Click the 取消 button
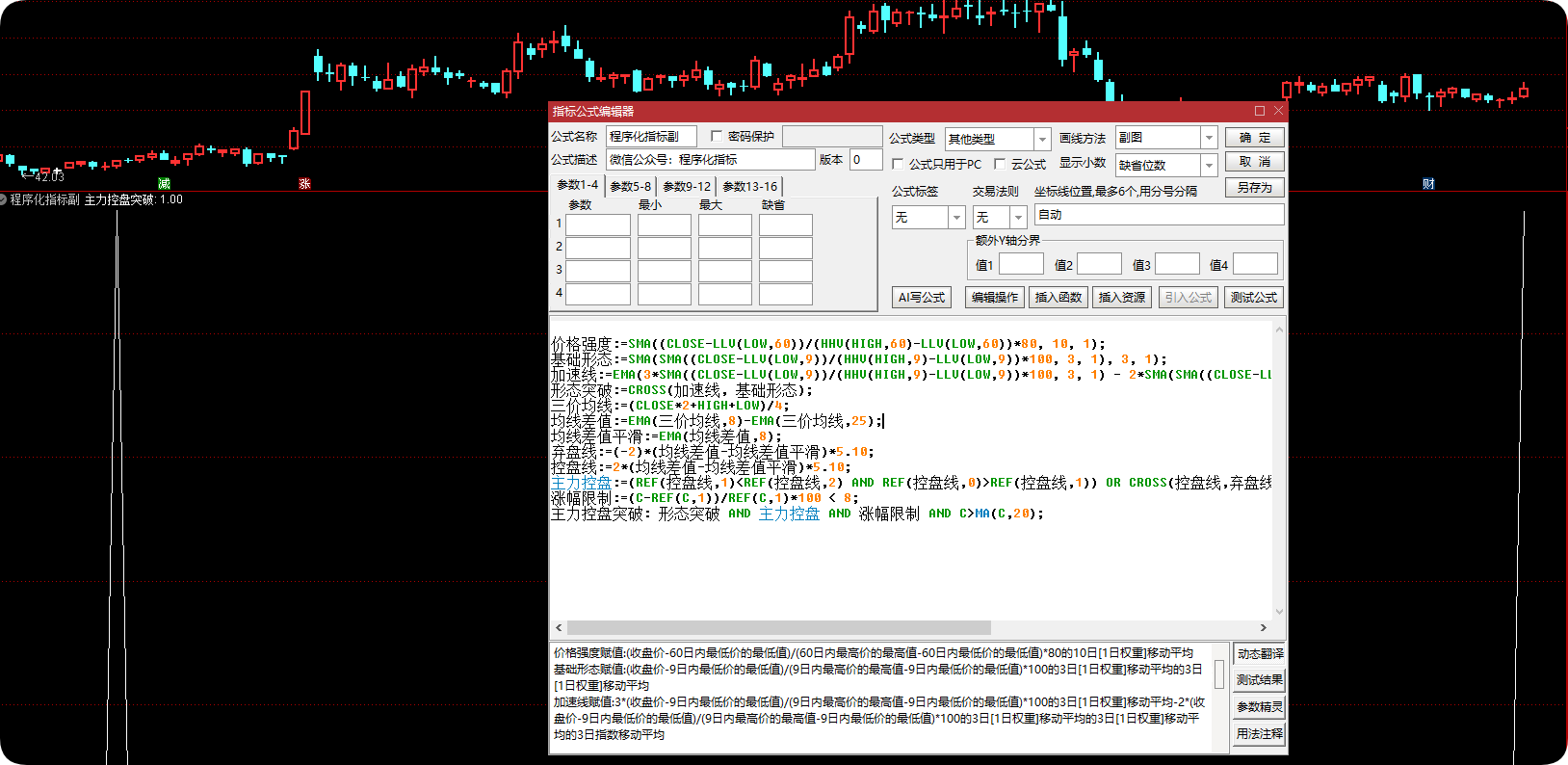1568x765 pixels. coord(1254,162)
